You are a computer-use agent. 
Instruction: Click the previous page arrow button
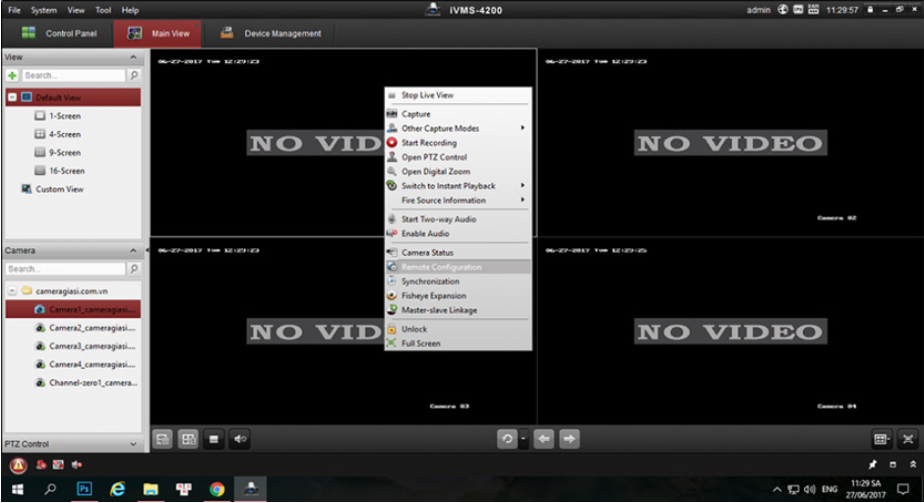tap(545, 439)
